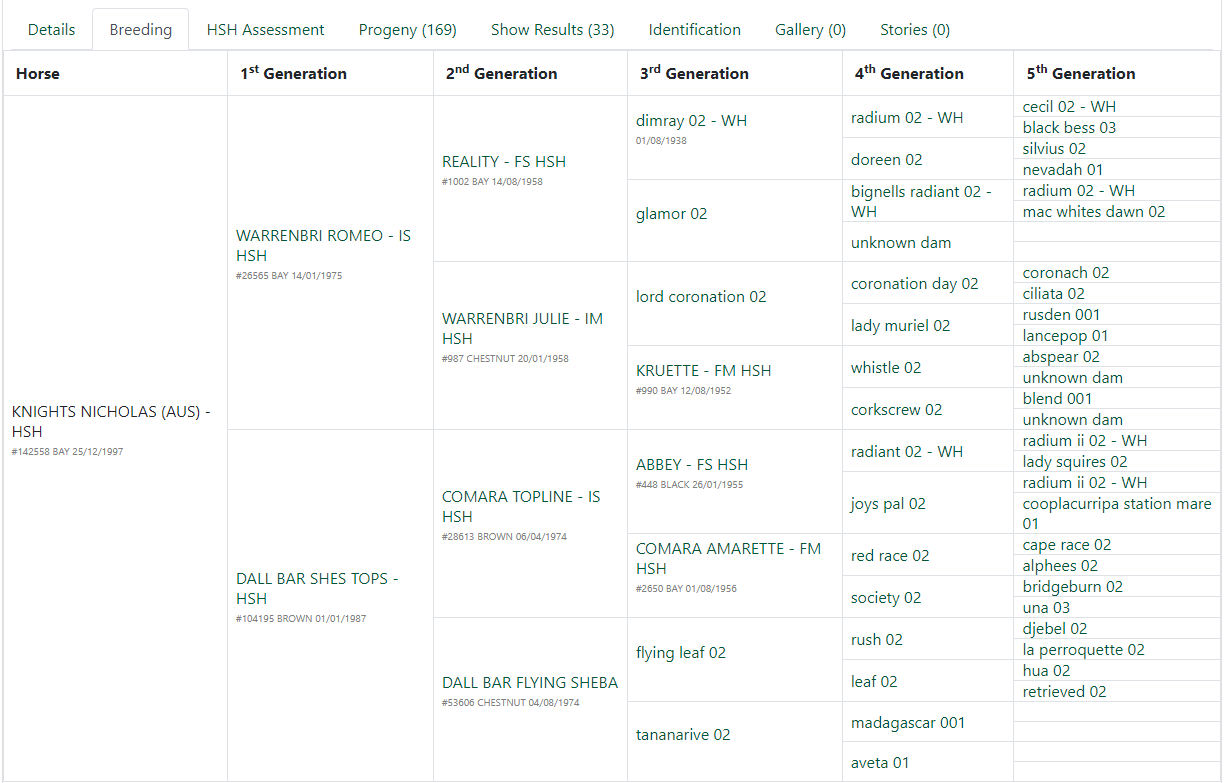Open the Gallery (0) tab
Viewport: 1226px width, 783px height.
click(810, 30)
